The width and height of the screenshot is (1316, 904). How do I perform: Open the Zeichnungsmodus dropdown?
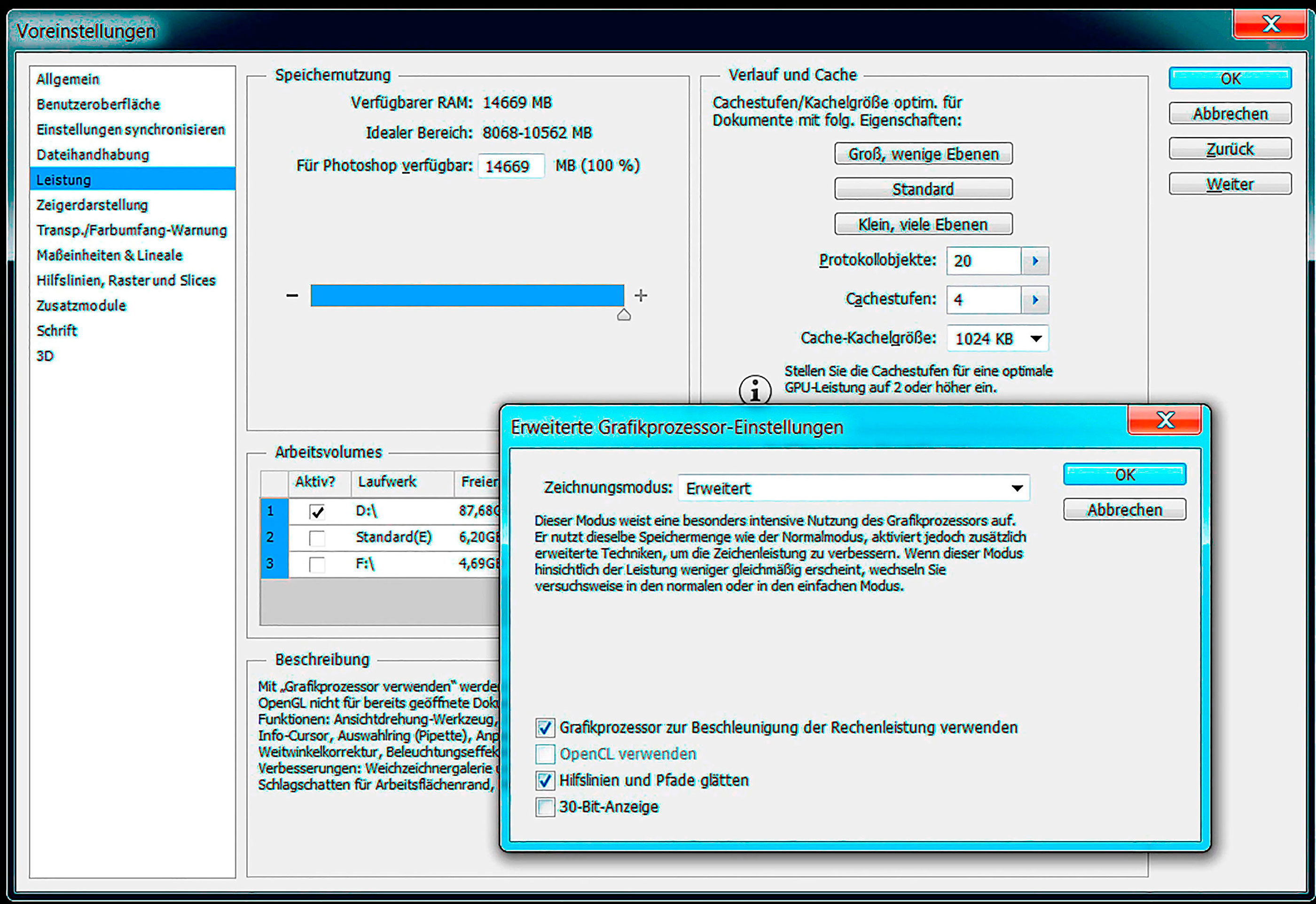click(x=854, y=487)
